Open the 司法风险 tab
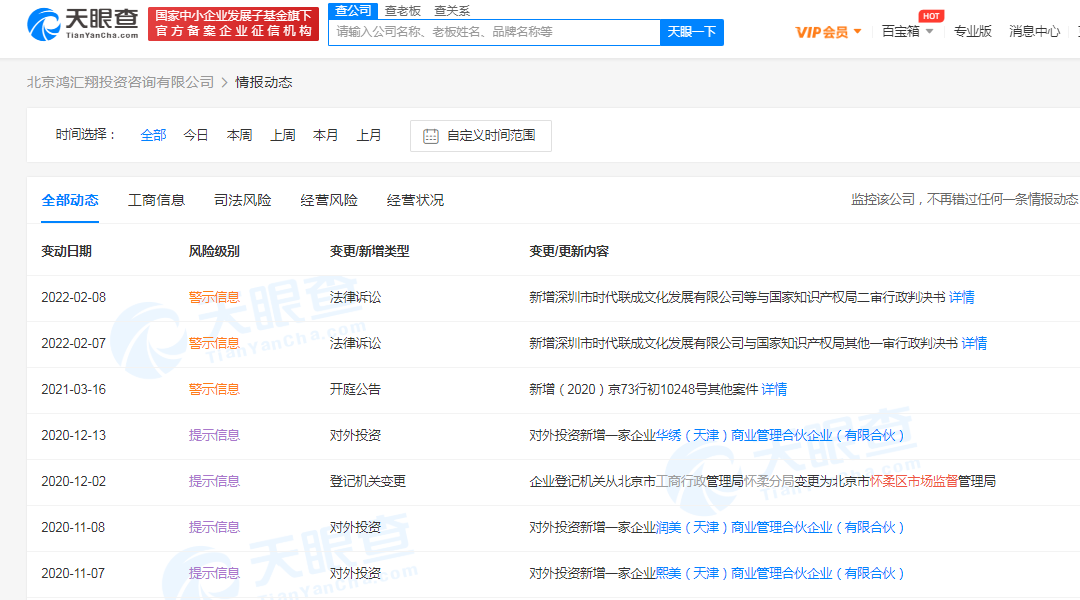This screenshot has height=600, width=1080. pyautogui.click(x=242, y=200)
